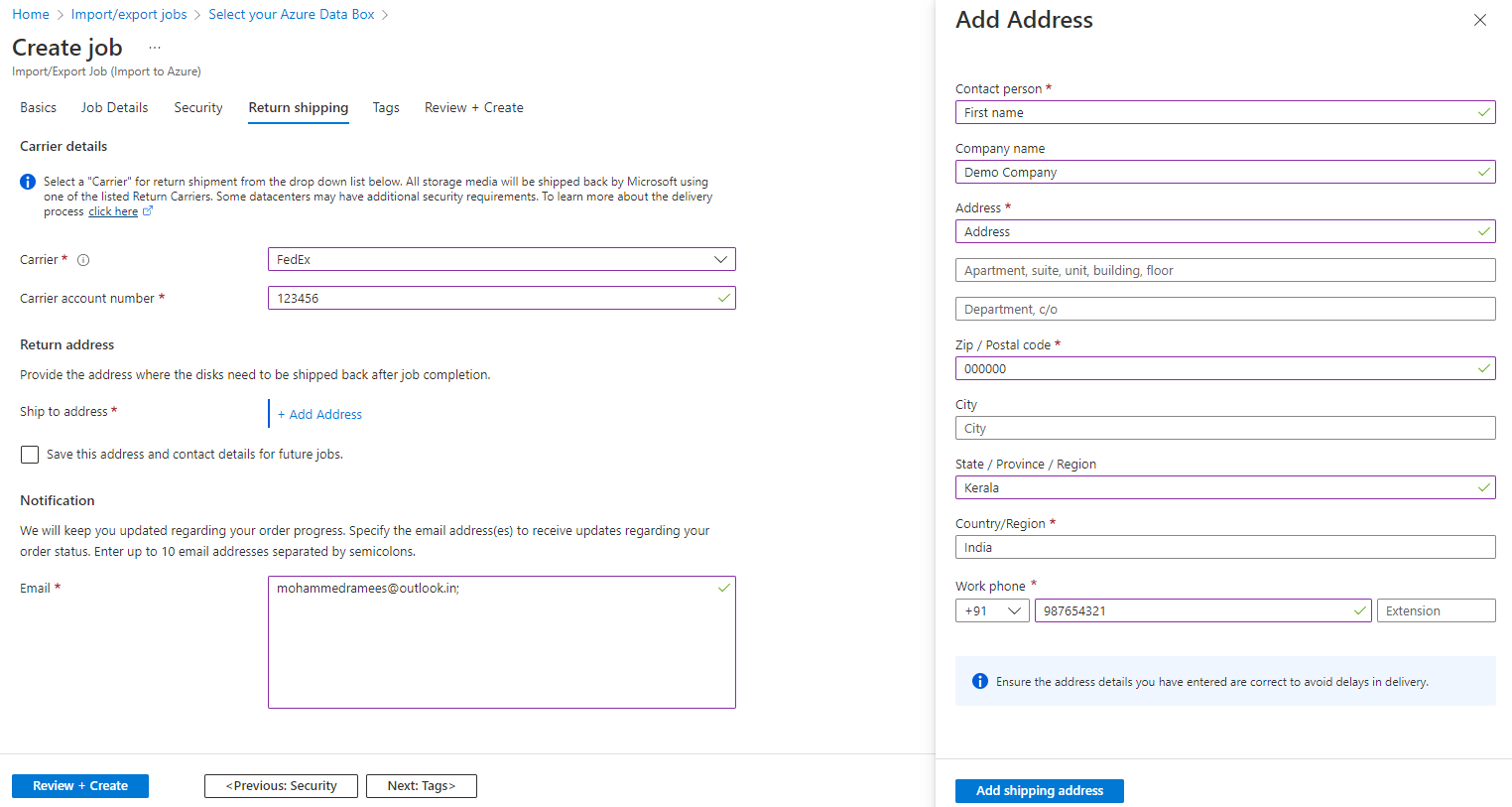Click Add shipping address button
Screen dimensions: 1512x807
pos(1040,791)
